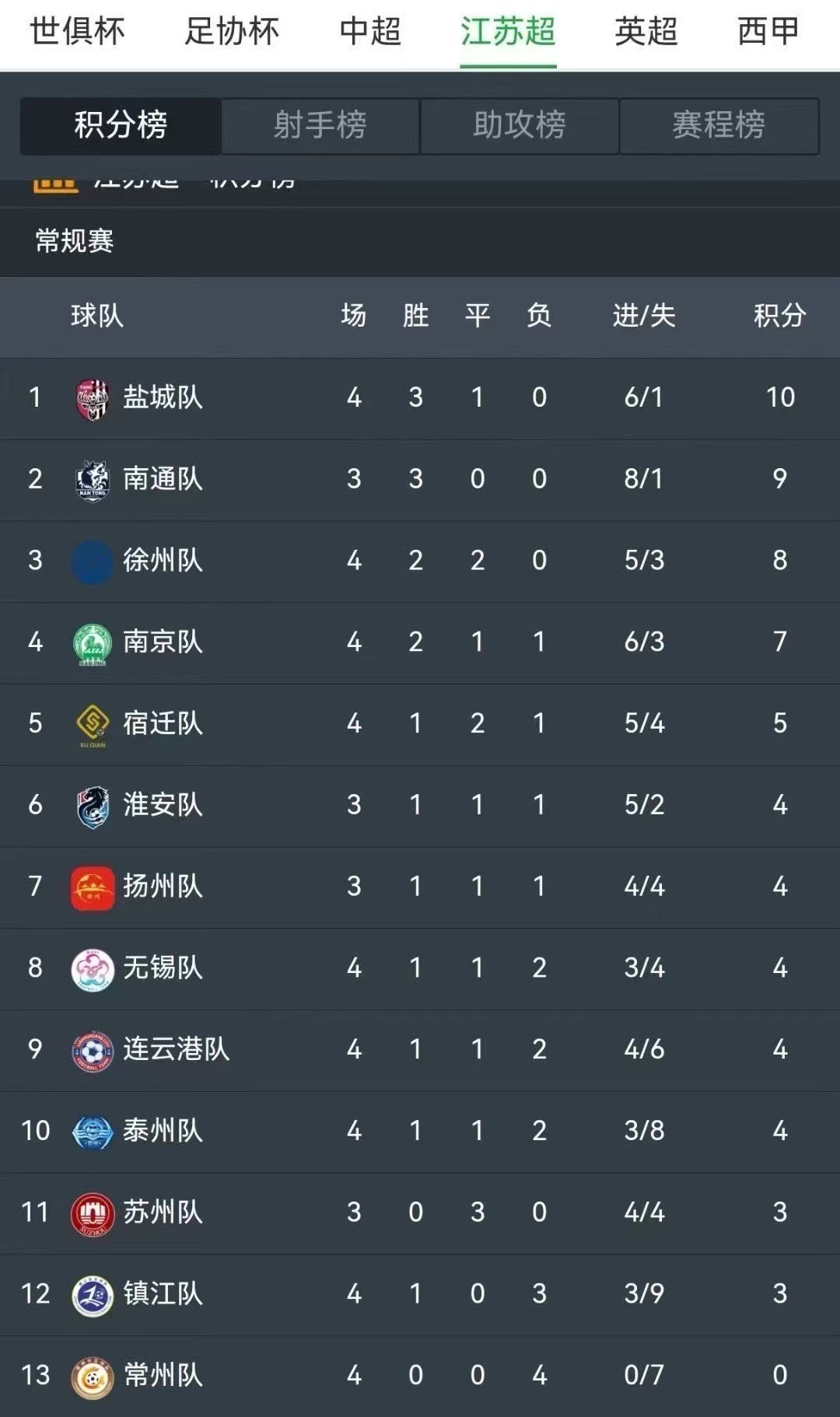Go to the 世俱杯 section
This screenshot has height=1417, width=840.
pyautogui.click(x=77, y=32)
